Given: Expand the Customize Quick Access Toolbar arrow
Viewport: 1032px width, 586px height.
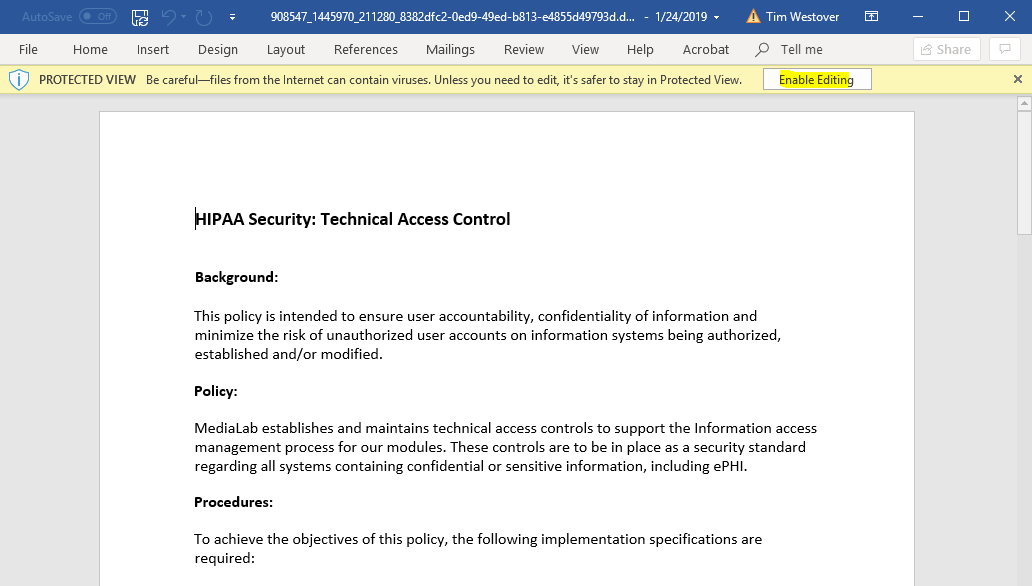Looking at the screenshot, I should (x=233, y=17).
